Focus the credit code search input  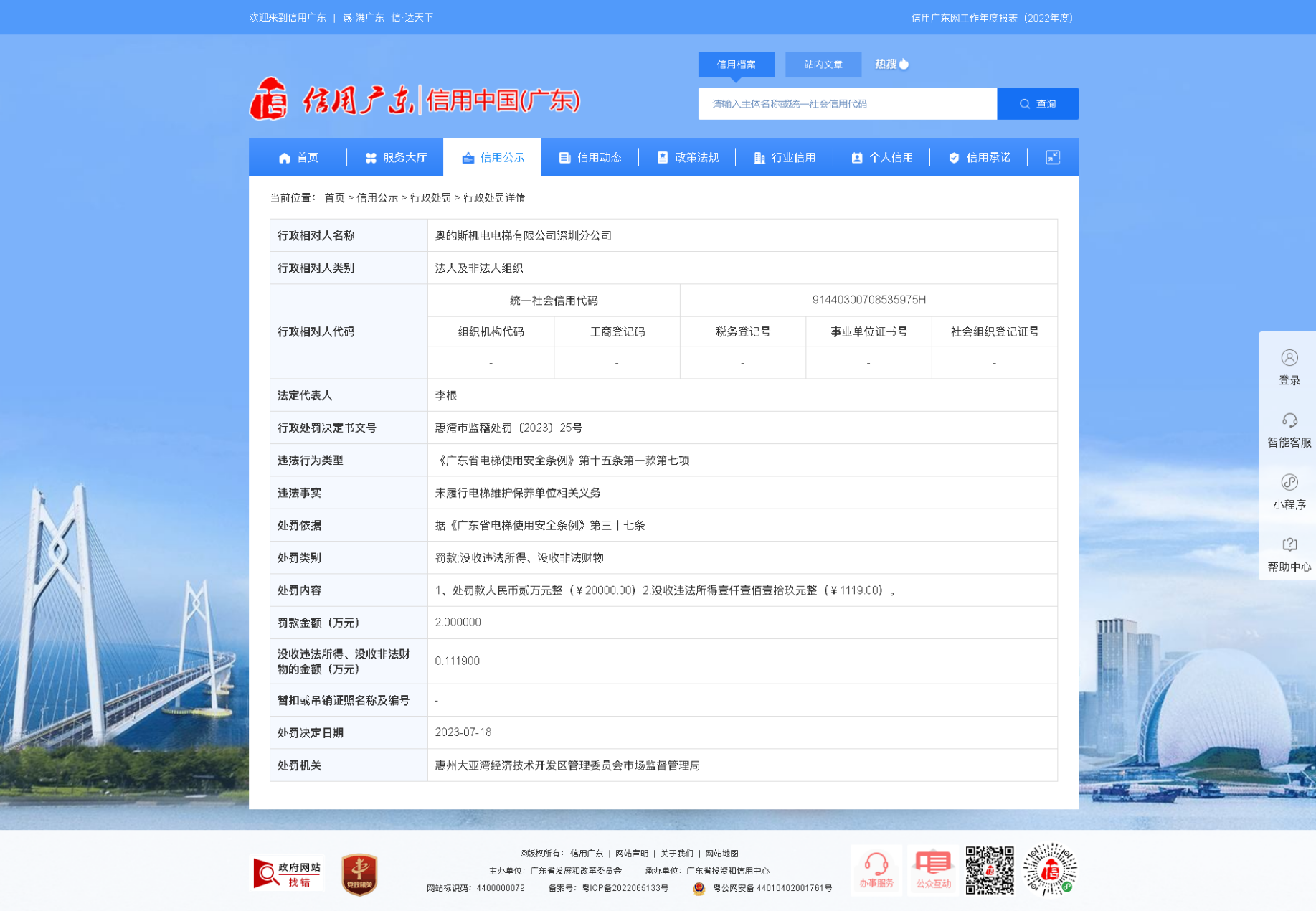[x=848, y=104]
